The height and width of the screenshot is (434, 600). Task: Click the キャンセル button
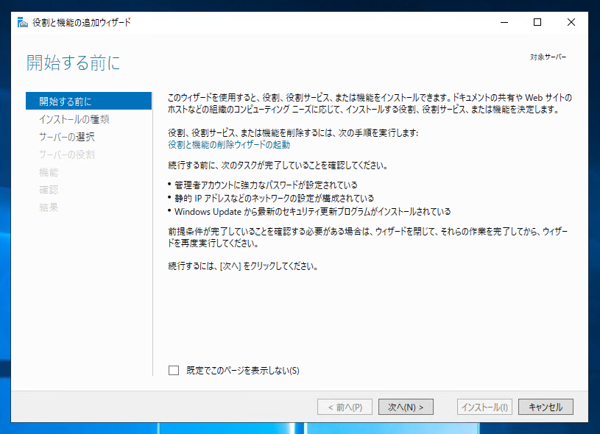pos(546,407)
